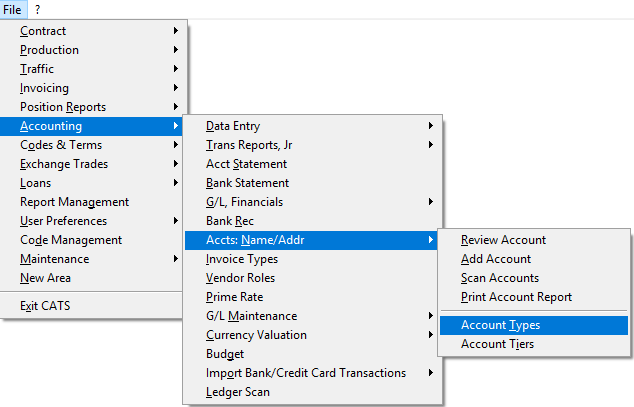Image resolution: width=634 pixels, height=407 pixels.
Task: Choose Vendor Roles
Action: (312, 278)
